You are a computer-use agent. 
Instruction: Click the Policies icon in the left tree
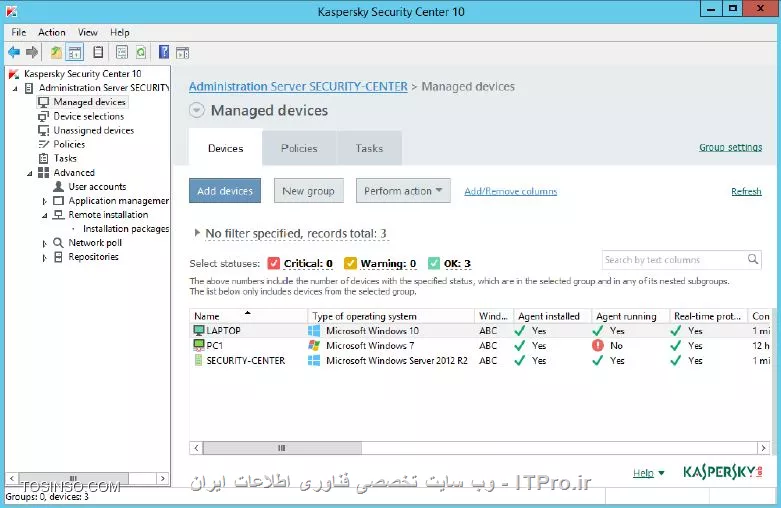[44, 144]
